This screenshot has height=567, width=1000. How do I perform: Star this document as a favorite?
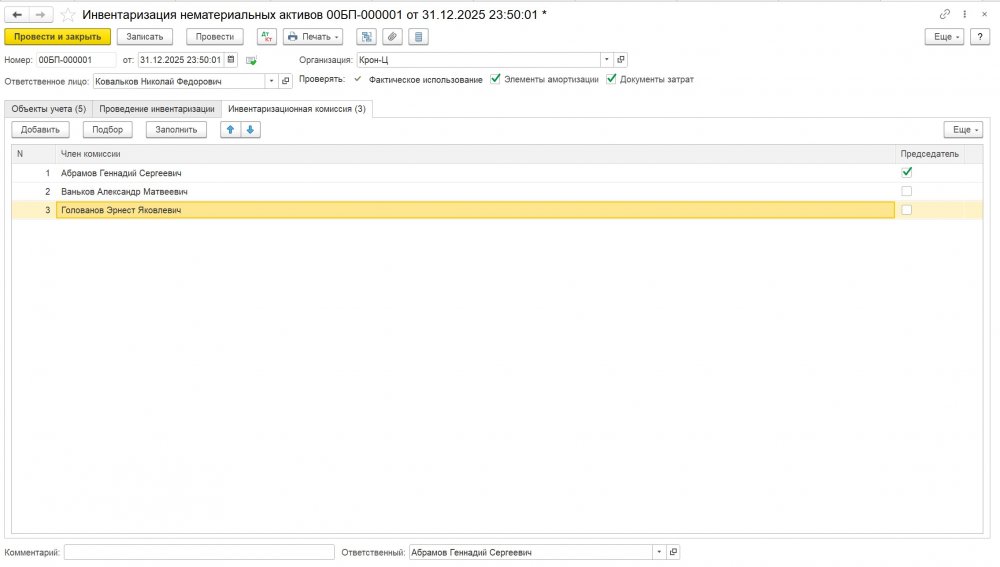coord(67,14)
